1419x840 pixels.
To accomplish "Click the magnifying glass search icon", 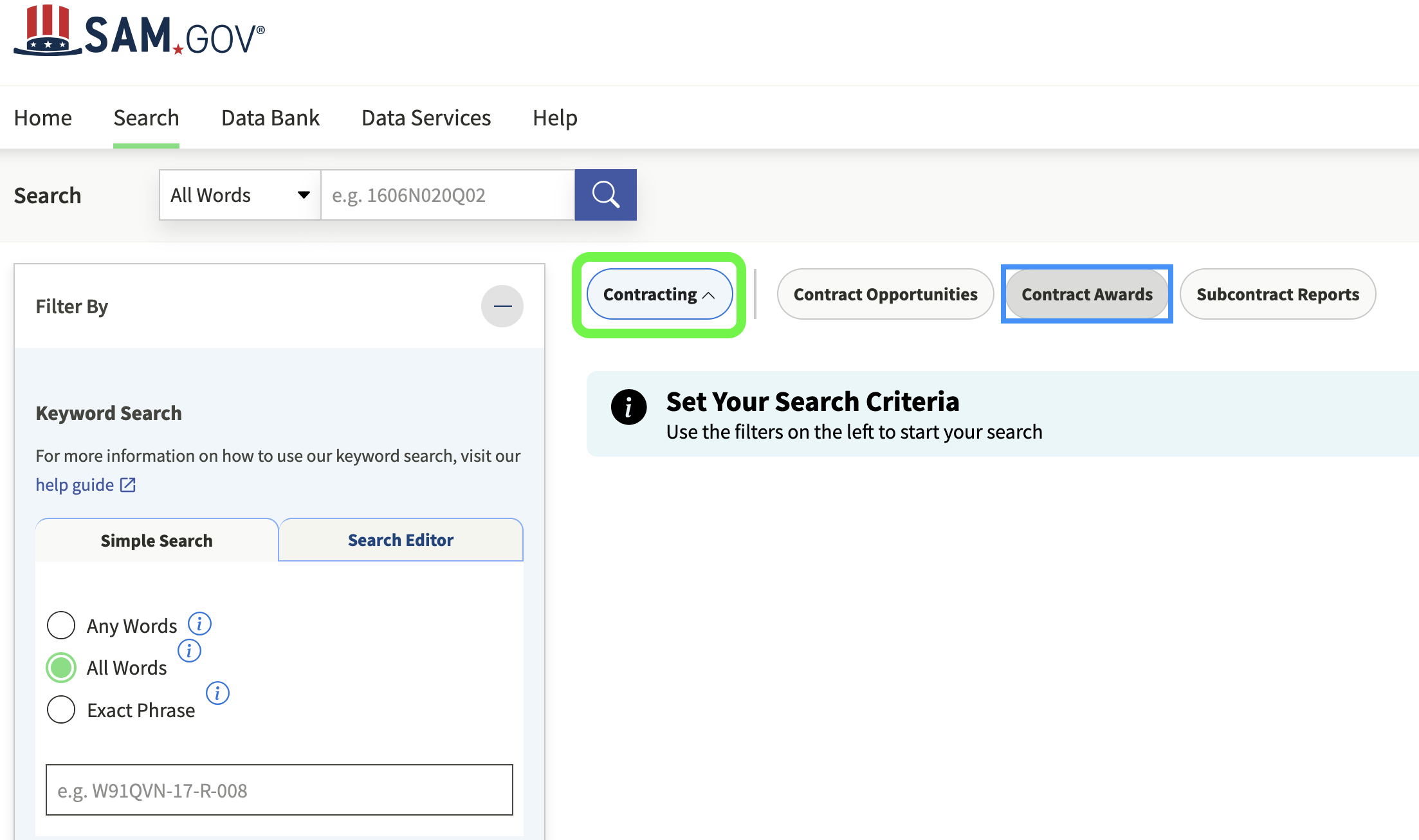I will click(x=605, y=194).
